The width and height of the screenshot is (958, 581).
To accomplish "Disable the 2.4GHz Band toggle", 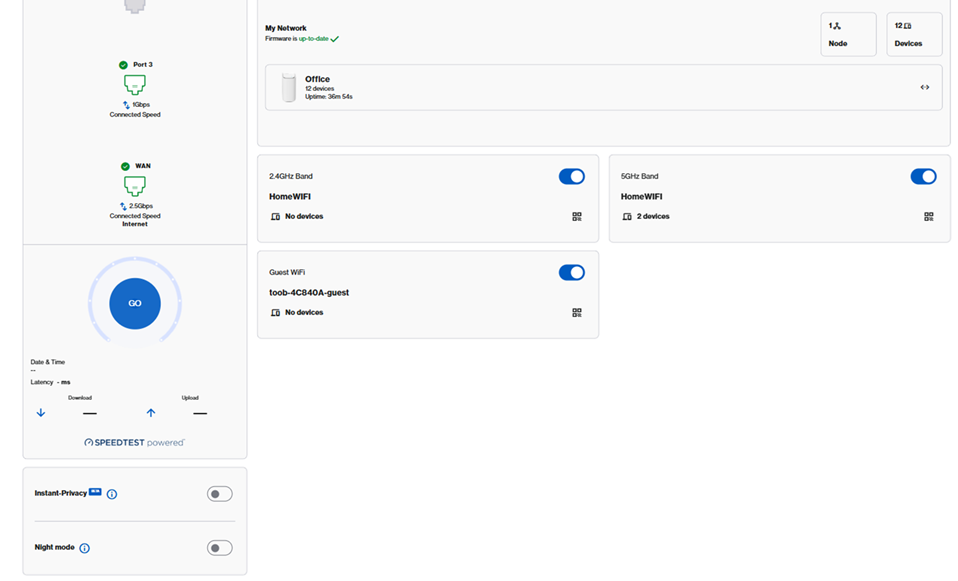I will (x=571, y=177).
